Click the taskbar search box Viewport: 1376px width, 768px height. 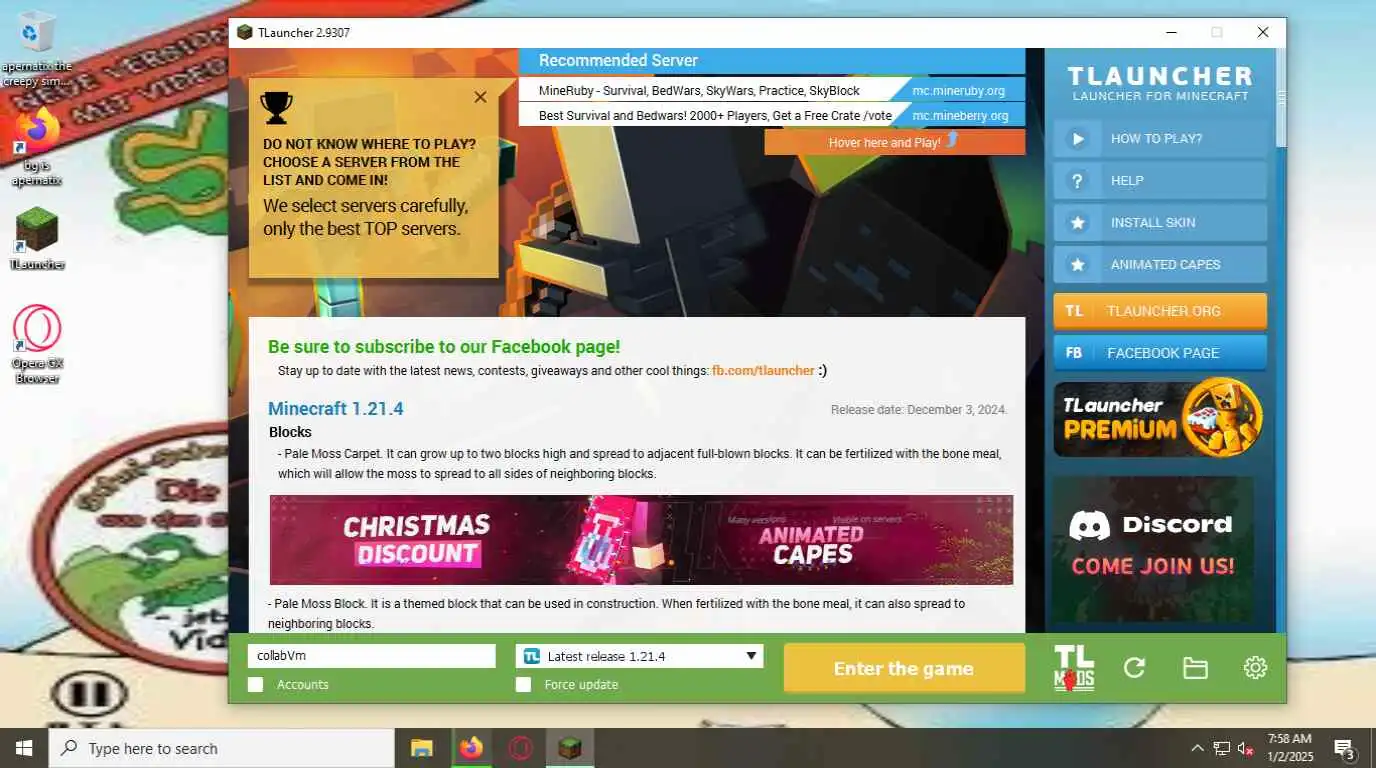(221, 748)
